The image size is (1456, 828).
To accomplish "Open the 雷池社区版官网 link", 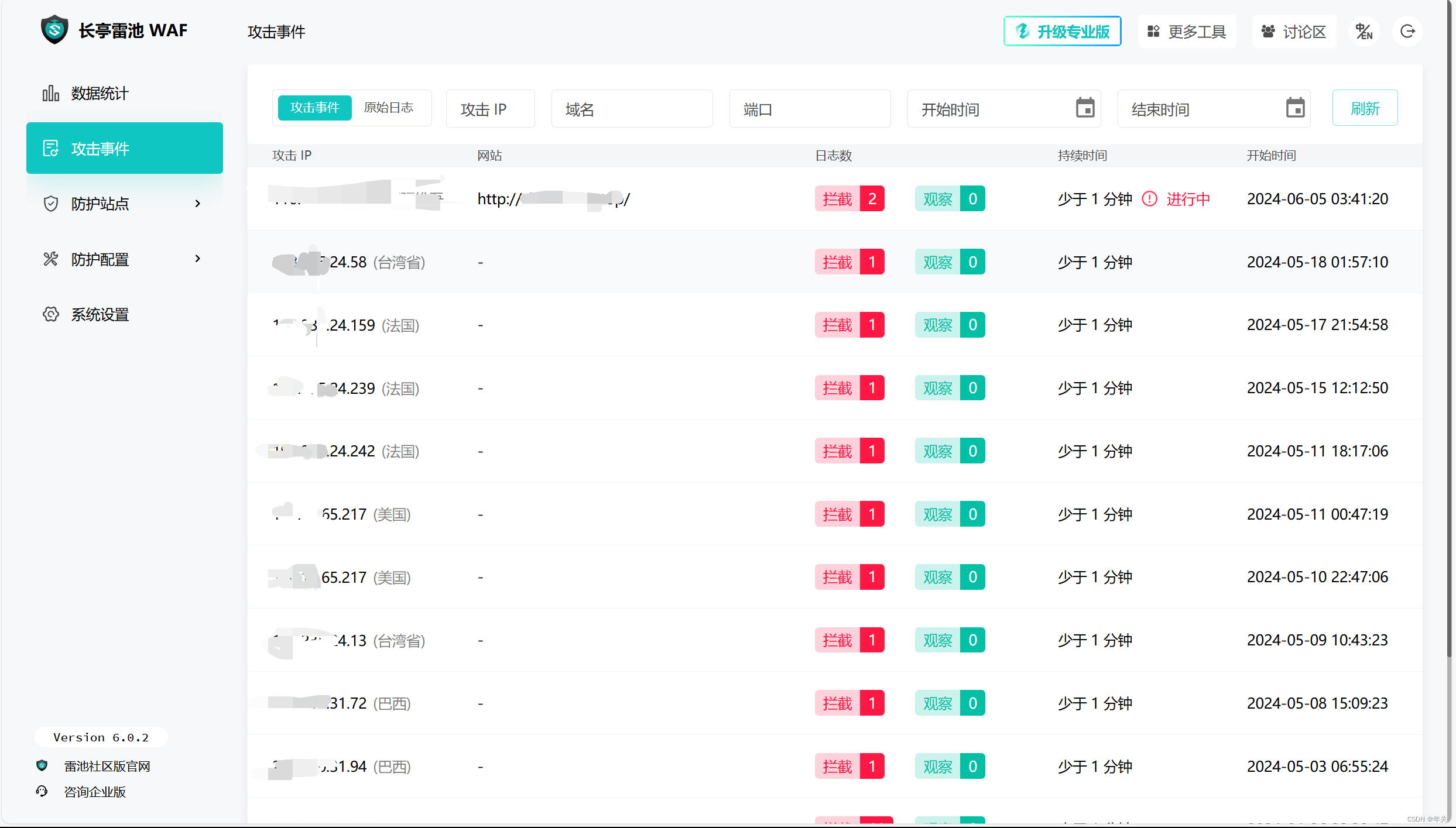I will (x=107, y=766).
